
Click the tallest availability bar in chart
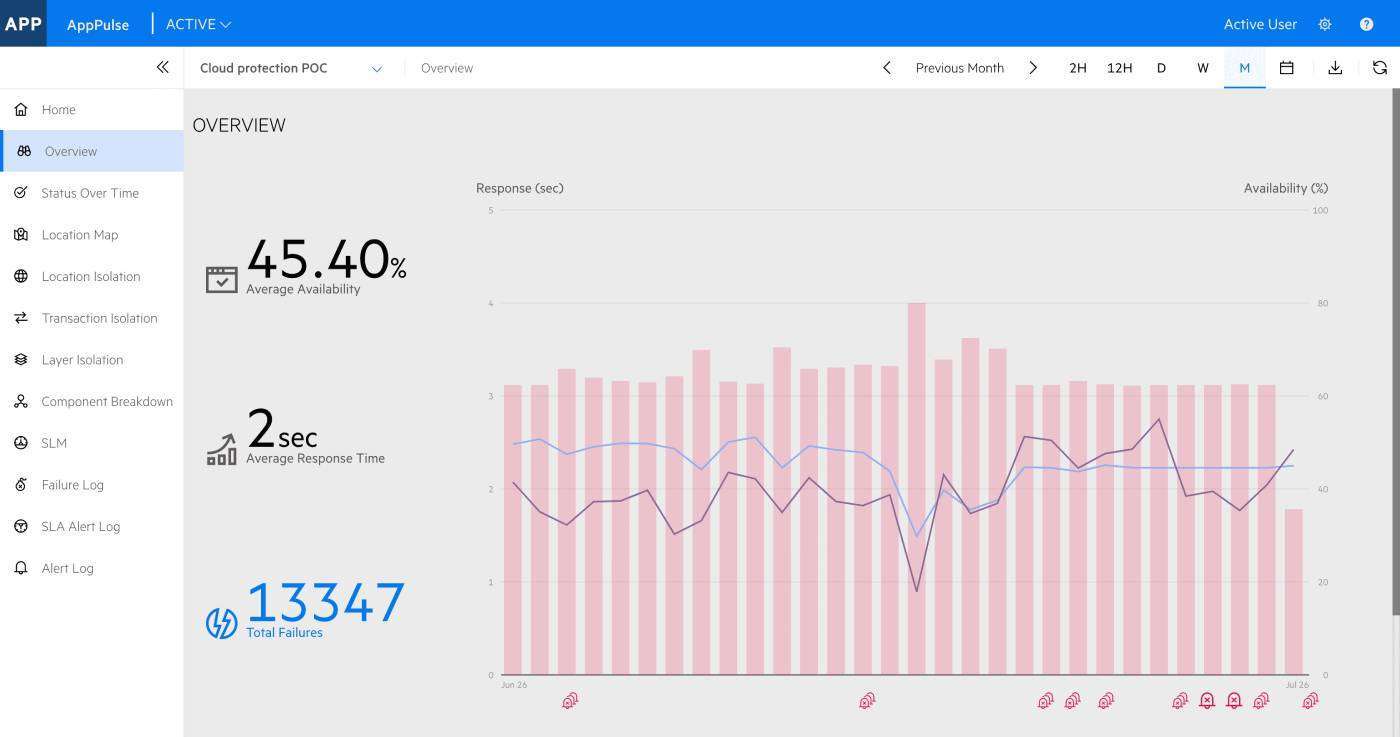[x=916, y=488]
